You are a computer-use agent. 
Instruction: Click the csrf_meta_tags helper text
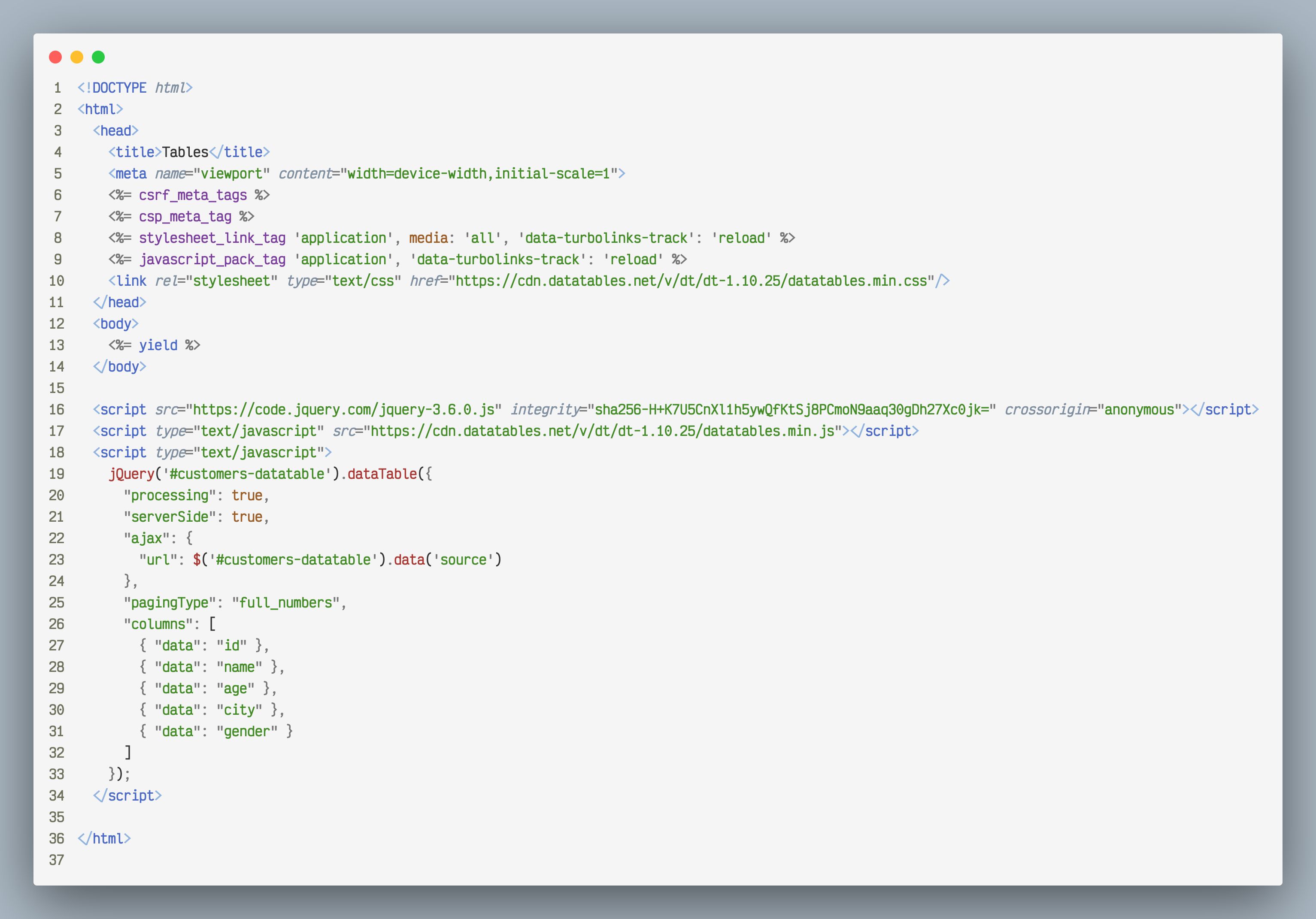(x=193, y=195)
